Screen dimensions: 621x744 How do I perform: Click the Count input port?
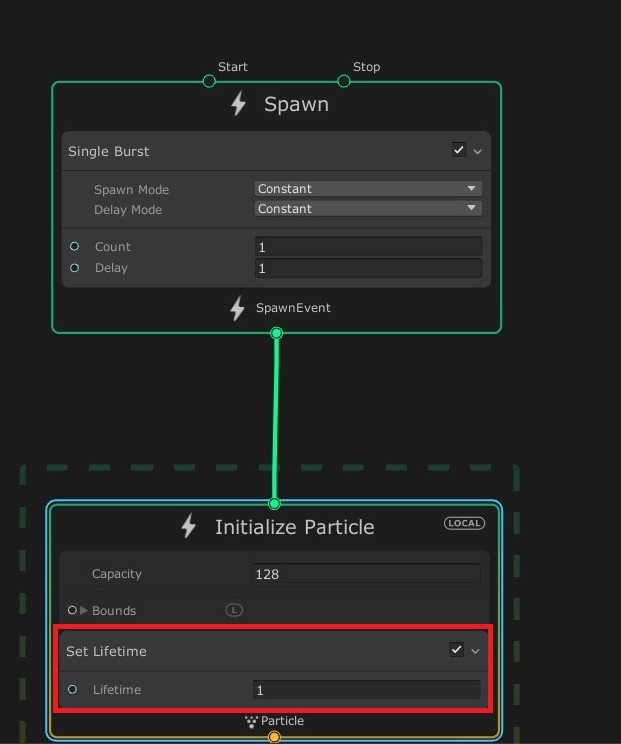pos(74,246)
